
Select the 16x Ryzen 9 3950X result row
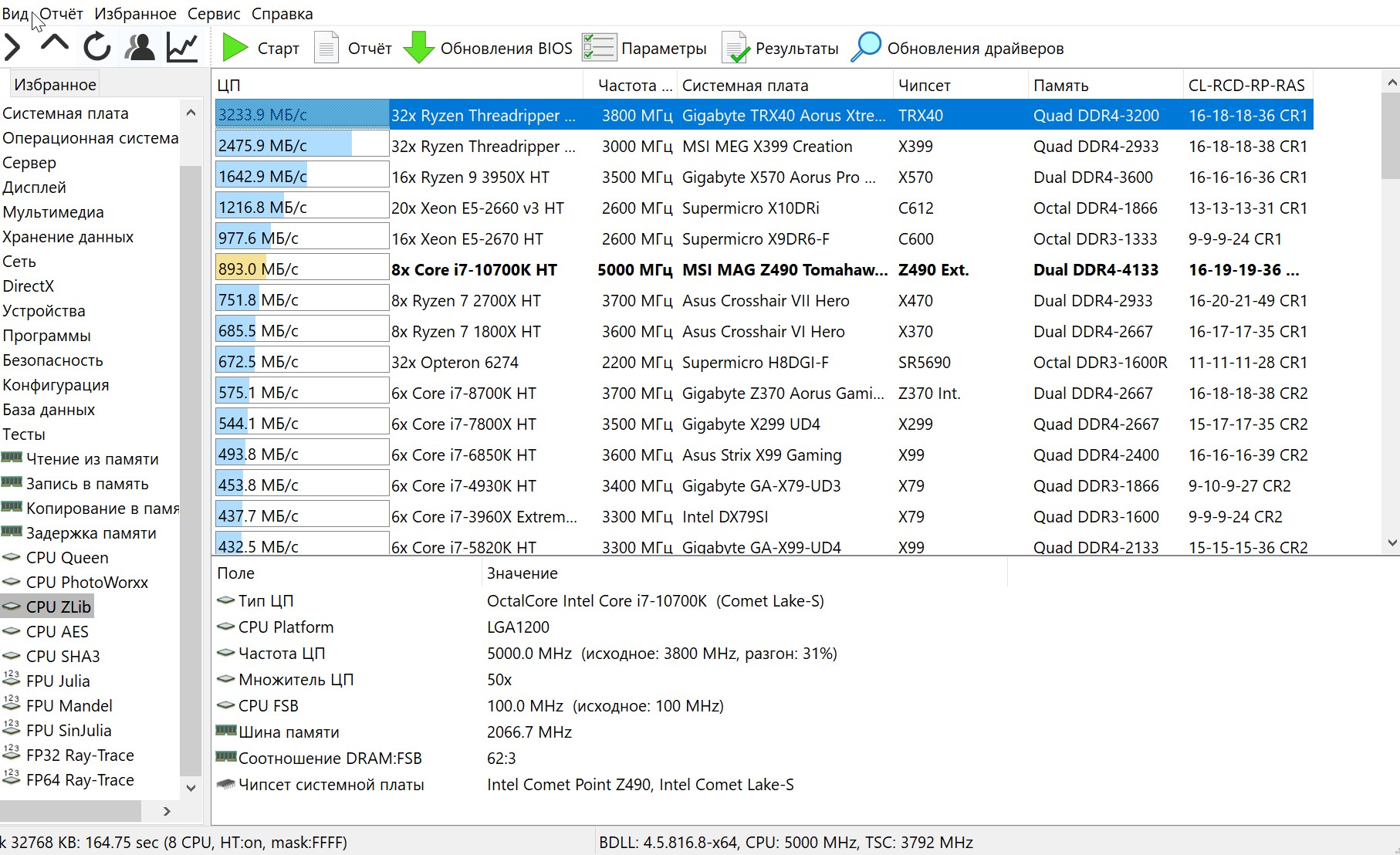coord(470,177)
